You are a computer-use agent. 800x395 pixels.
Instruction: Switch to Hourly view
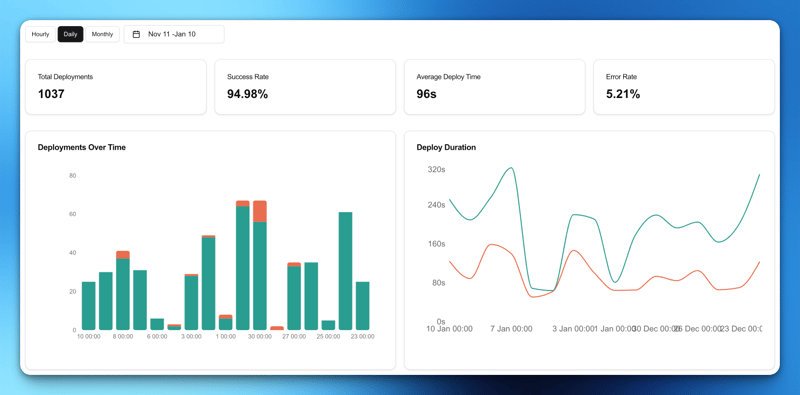pyautogui.click(x=40, y=34)
